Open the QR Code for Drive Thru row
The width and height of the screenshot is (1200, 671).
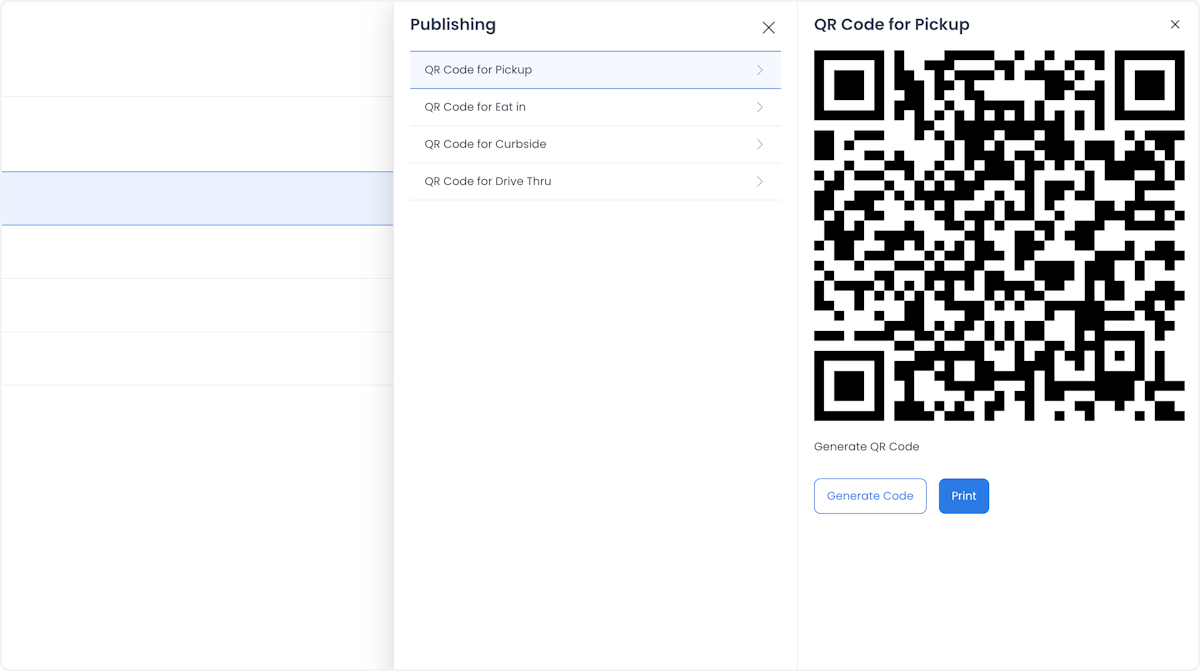595,181
